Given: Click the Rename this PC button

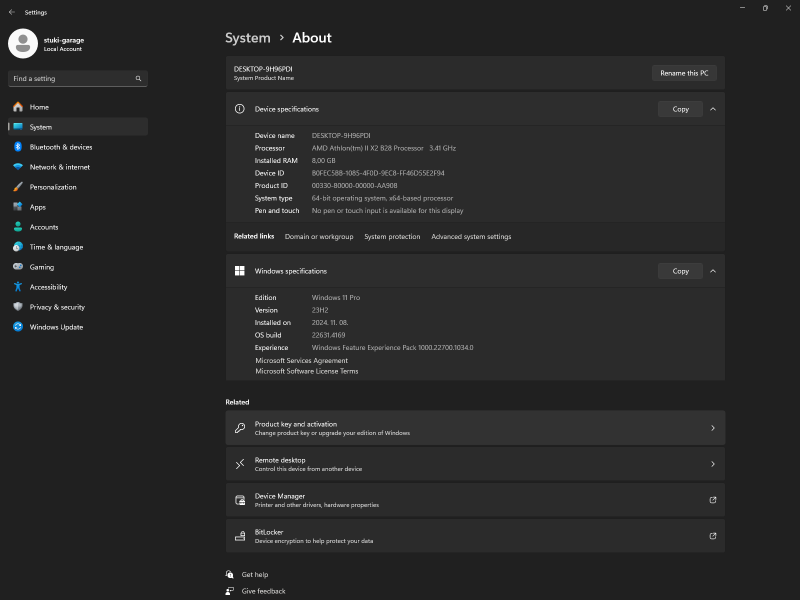Looking at the screenshot, I should (684, 73).
